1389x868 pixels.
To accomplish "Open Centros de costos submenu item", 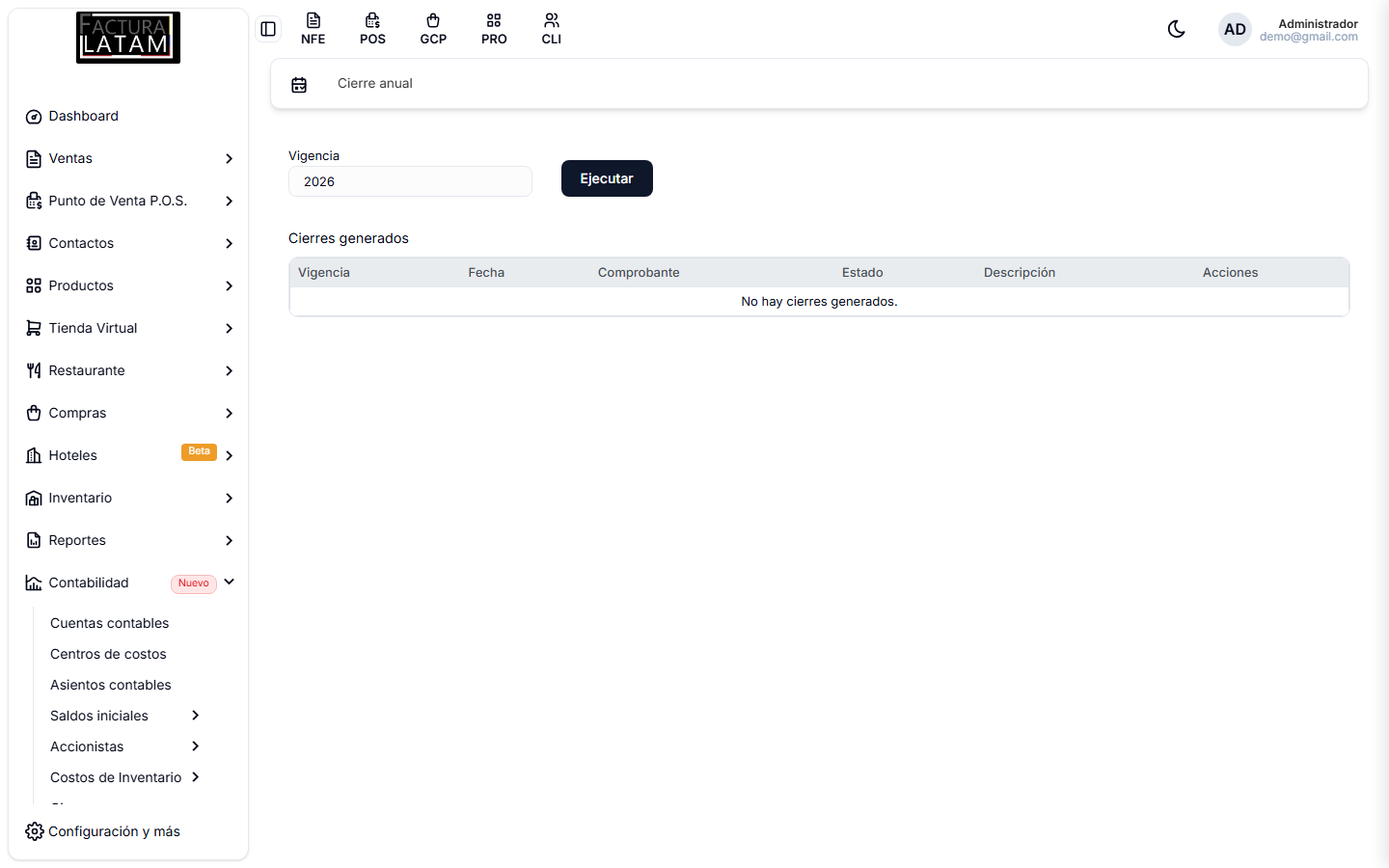I will [108, 654].
